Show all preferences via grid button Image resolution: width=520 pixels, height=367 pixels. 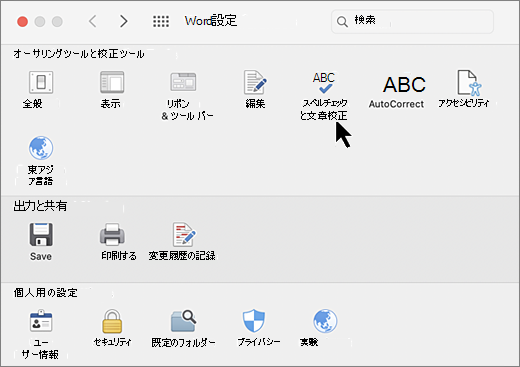pos(161,22)
